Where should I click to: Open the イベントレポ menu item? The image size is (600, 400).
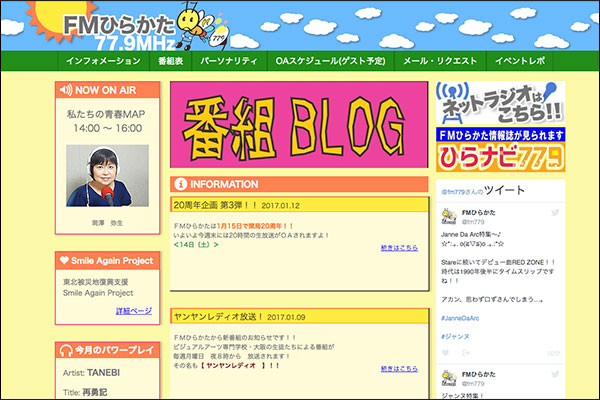click(x=521, y=61)
